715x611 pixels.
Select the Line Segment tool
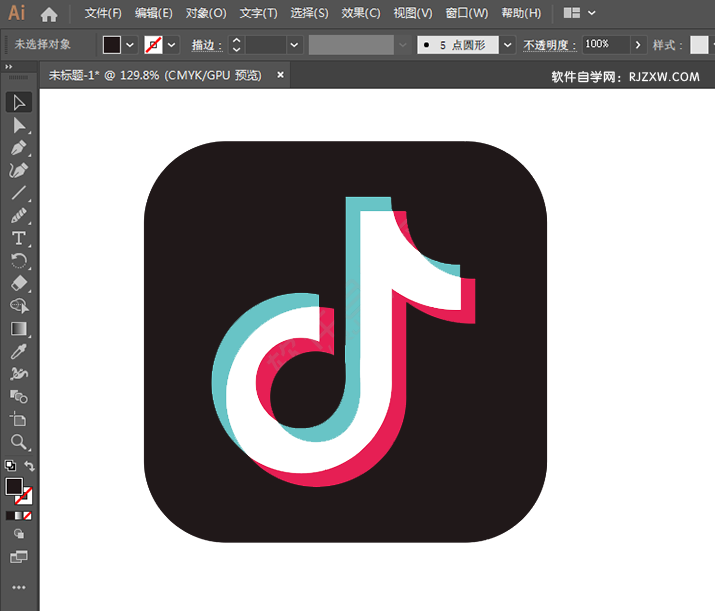(x=19, y=193)
